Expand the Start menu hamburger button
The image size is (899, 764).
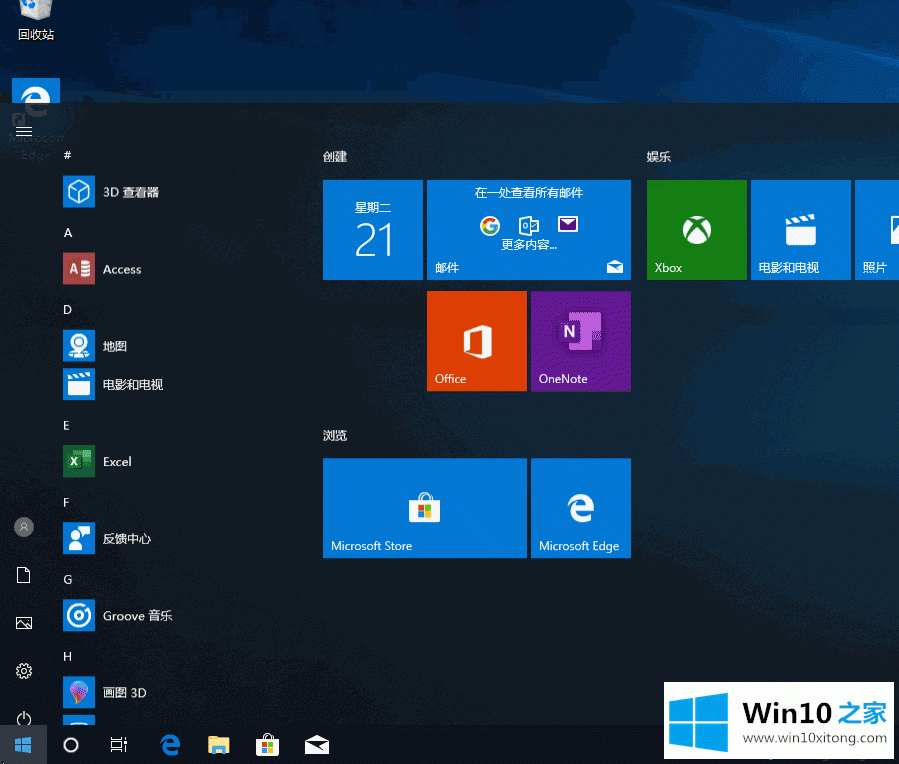coord(24,132)
